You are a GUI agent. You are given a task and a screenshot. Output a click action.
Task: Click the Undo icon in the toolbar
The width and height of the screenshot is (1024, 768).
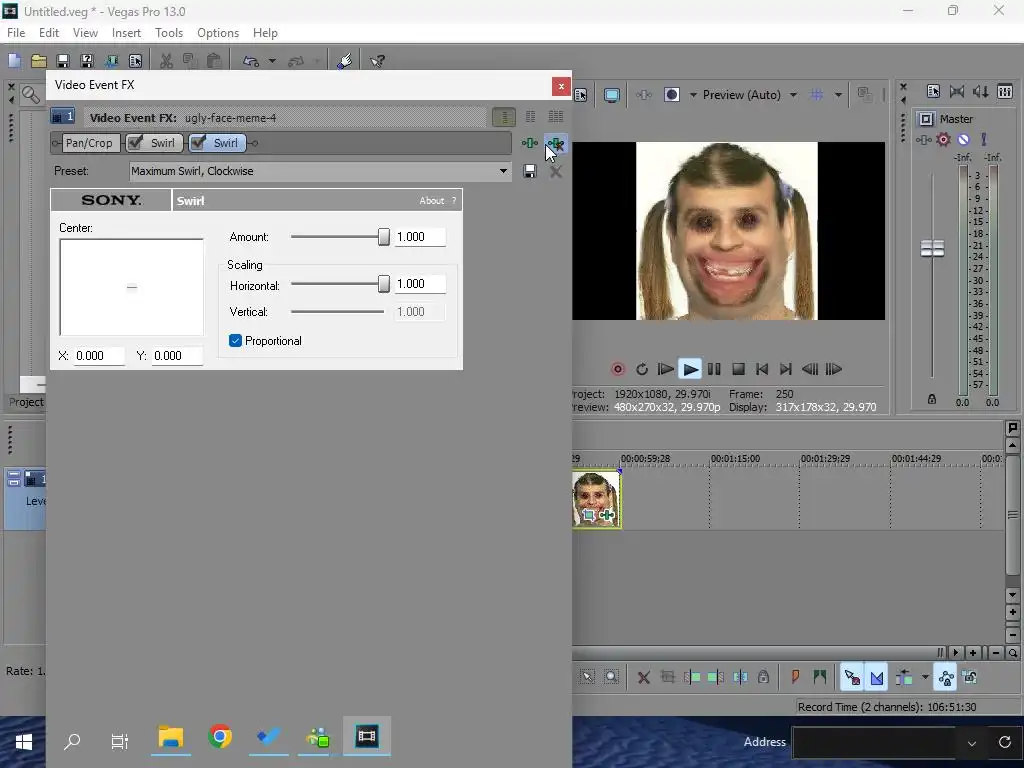pyautogui.click(x=251, y=61)
